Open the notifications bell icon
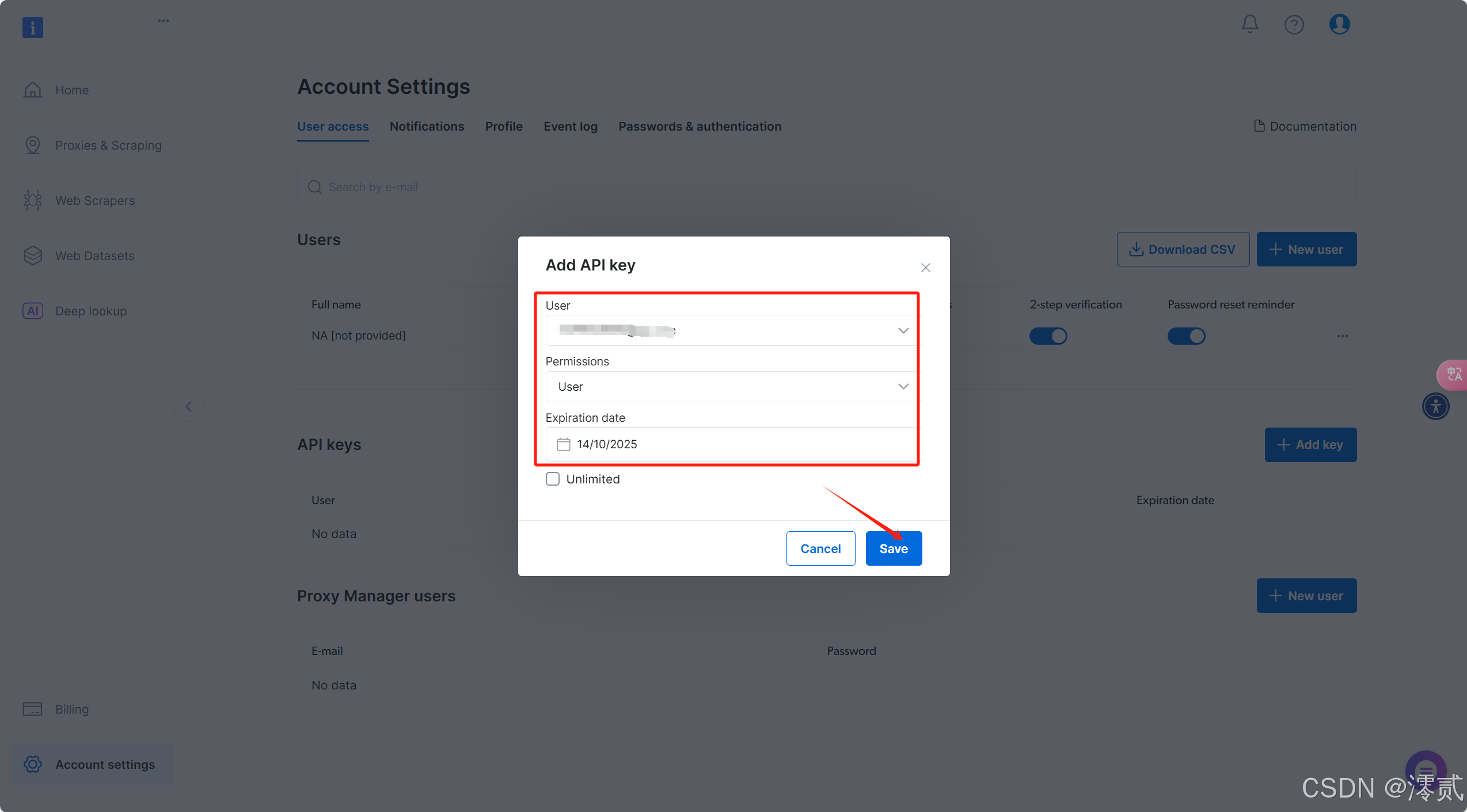Screen dimensions: 1467x812 (x=1249, y=24)
